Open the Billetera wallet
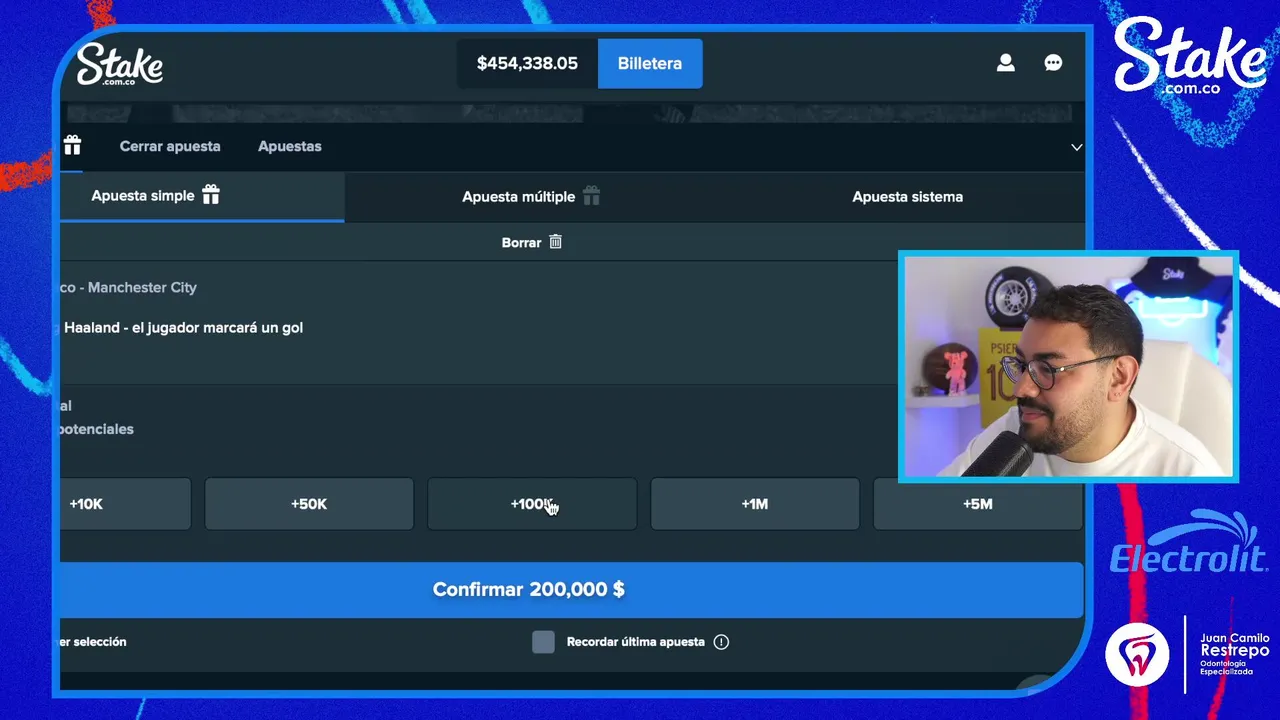 (650, 63)
